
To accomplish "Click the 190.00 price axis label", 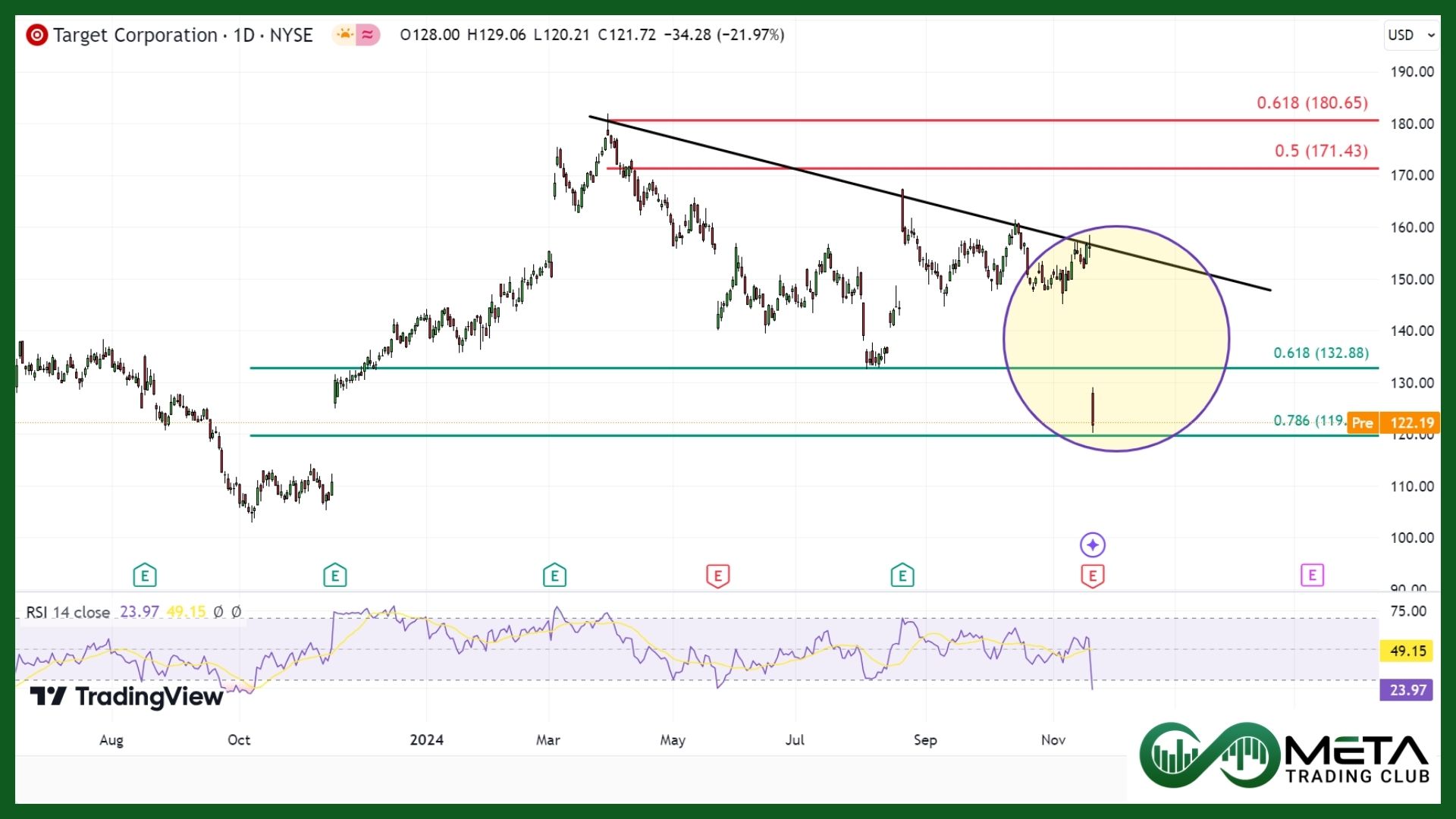I will coord(1412,72).
